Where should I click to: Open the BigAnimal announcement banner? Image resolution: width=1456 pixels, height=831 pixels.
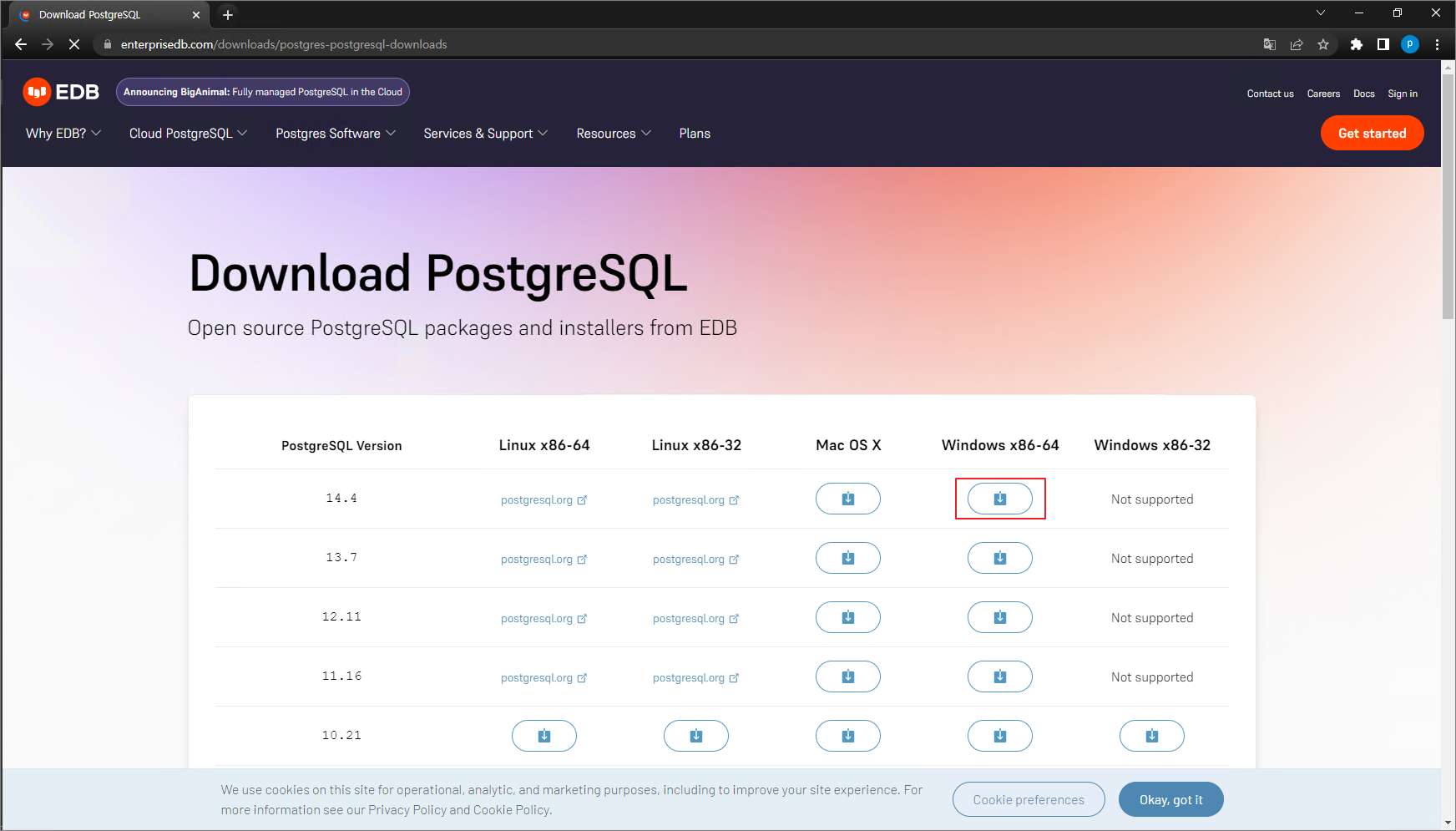pyautogui.click(x=262, y=92)
